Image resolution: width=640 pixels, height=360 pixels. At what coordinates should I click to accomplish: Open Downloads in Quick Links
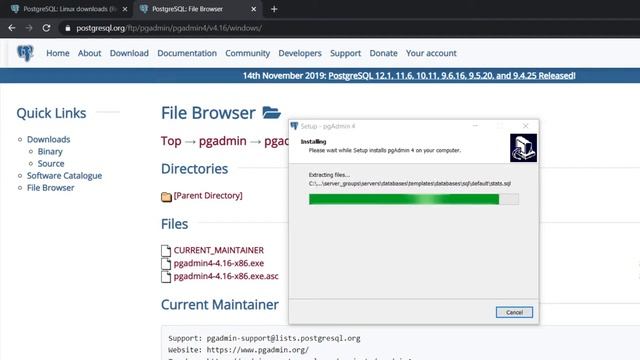point(49,139)
